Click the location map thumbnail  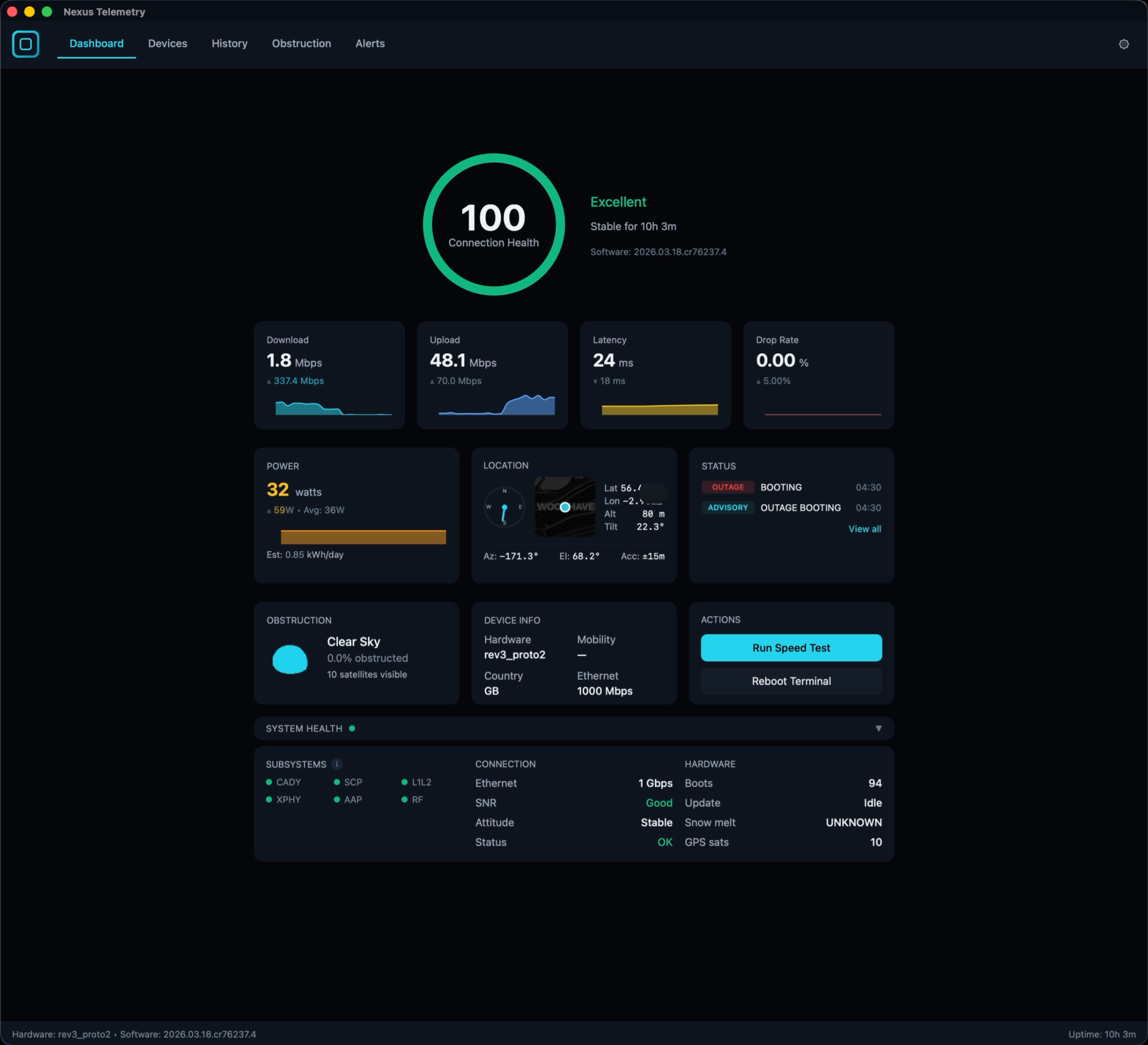pos(565,507)
